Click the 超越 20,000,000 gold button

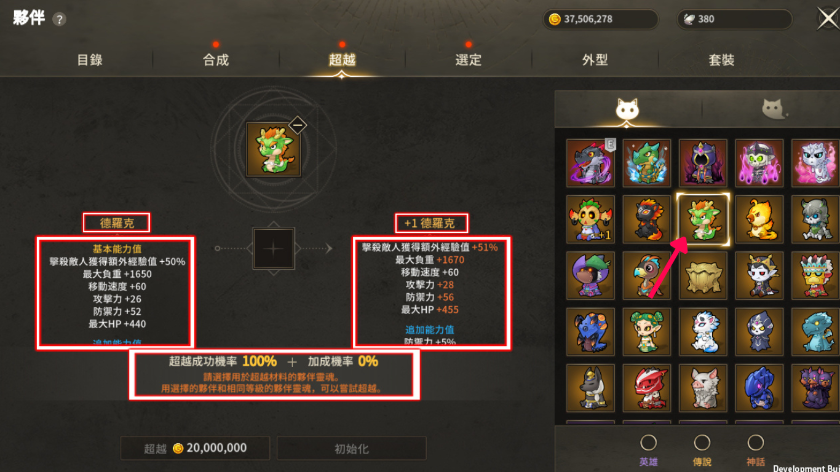click(195, 448)
